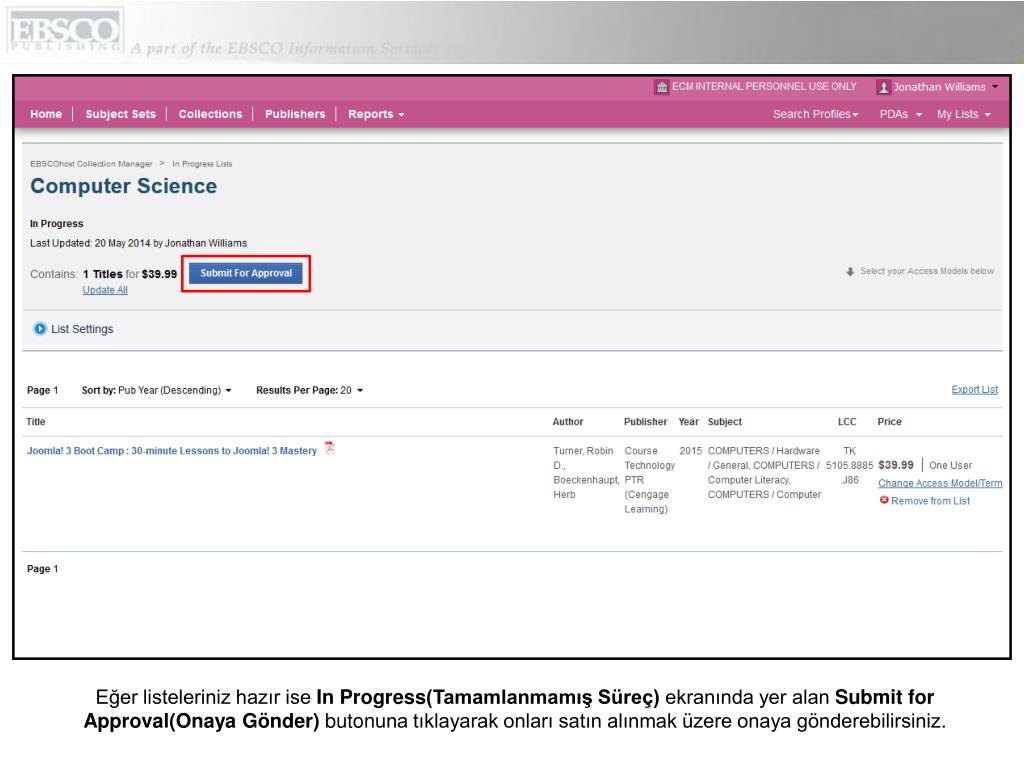Click the Author column header
The image size is (1024, 768).
pyautogui.click(x=568, y=422)
